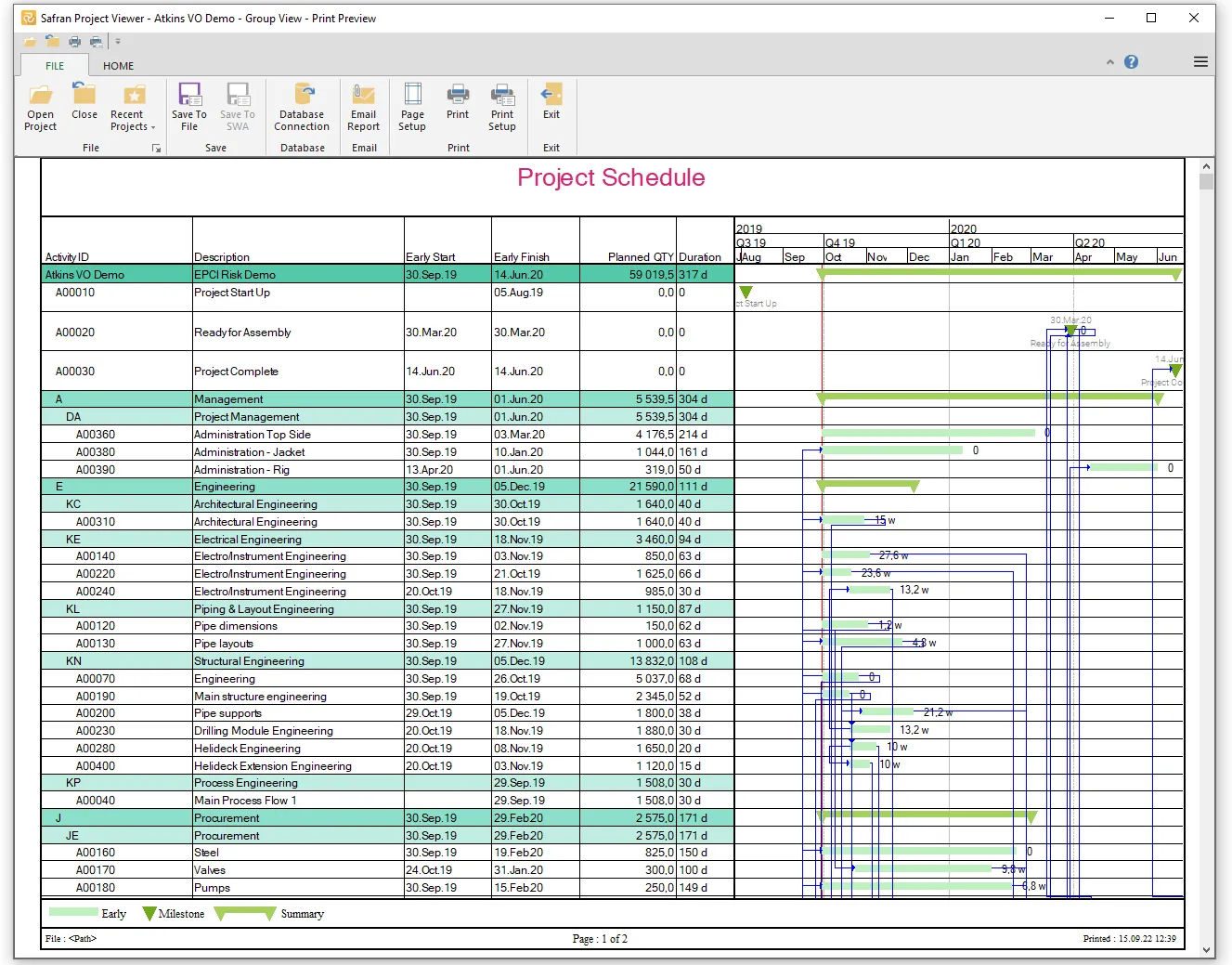Expand the File group dialog launcher
Image resolution: width=1232 pixels, height=965 pixels.
pos(156,149)
